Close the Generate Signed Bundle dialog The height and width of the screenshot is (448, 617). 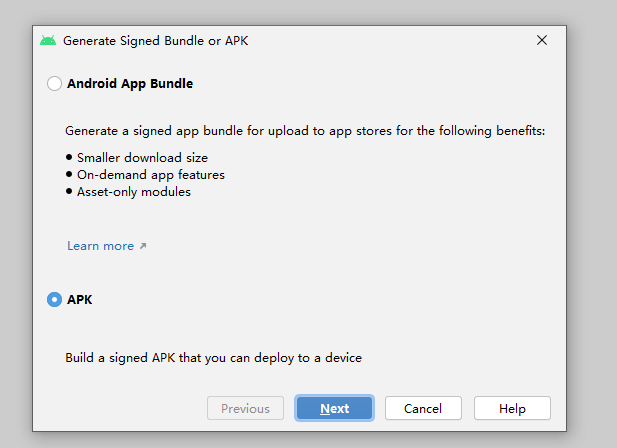542,40
